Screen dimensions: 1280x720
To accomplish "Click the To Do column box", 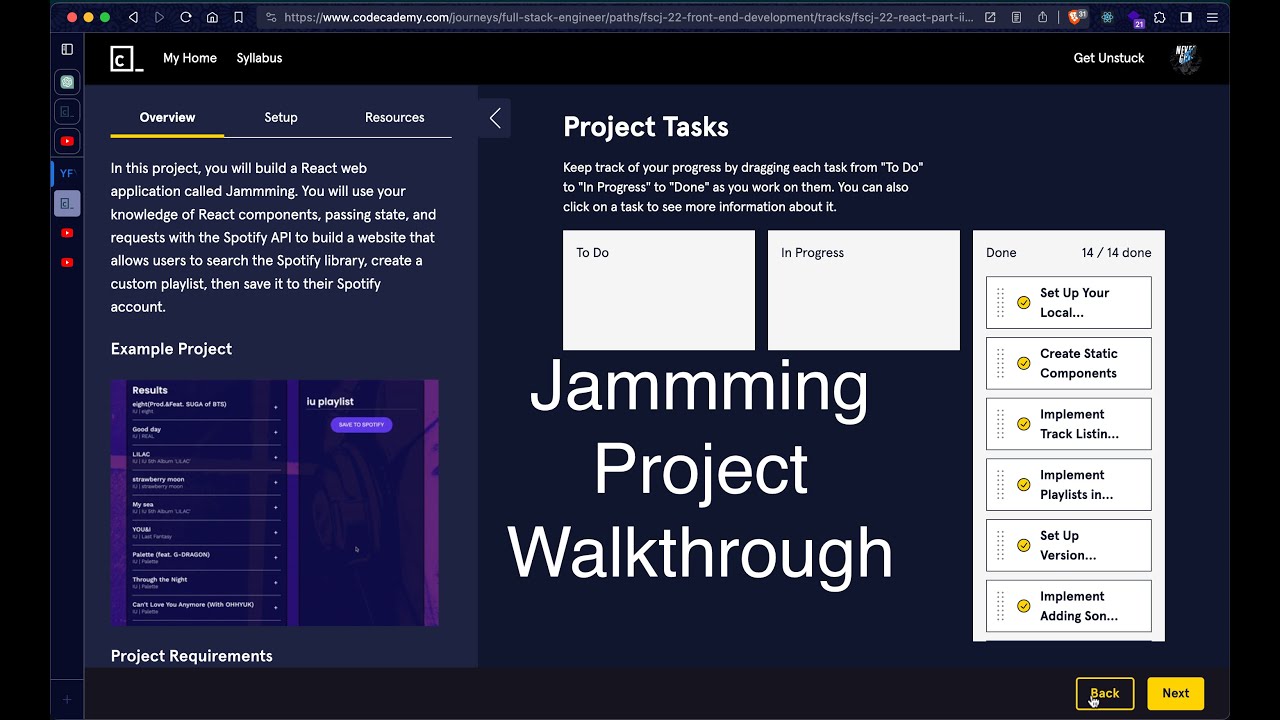I will [659, 290].
